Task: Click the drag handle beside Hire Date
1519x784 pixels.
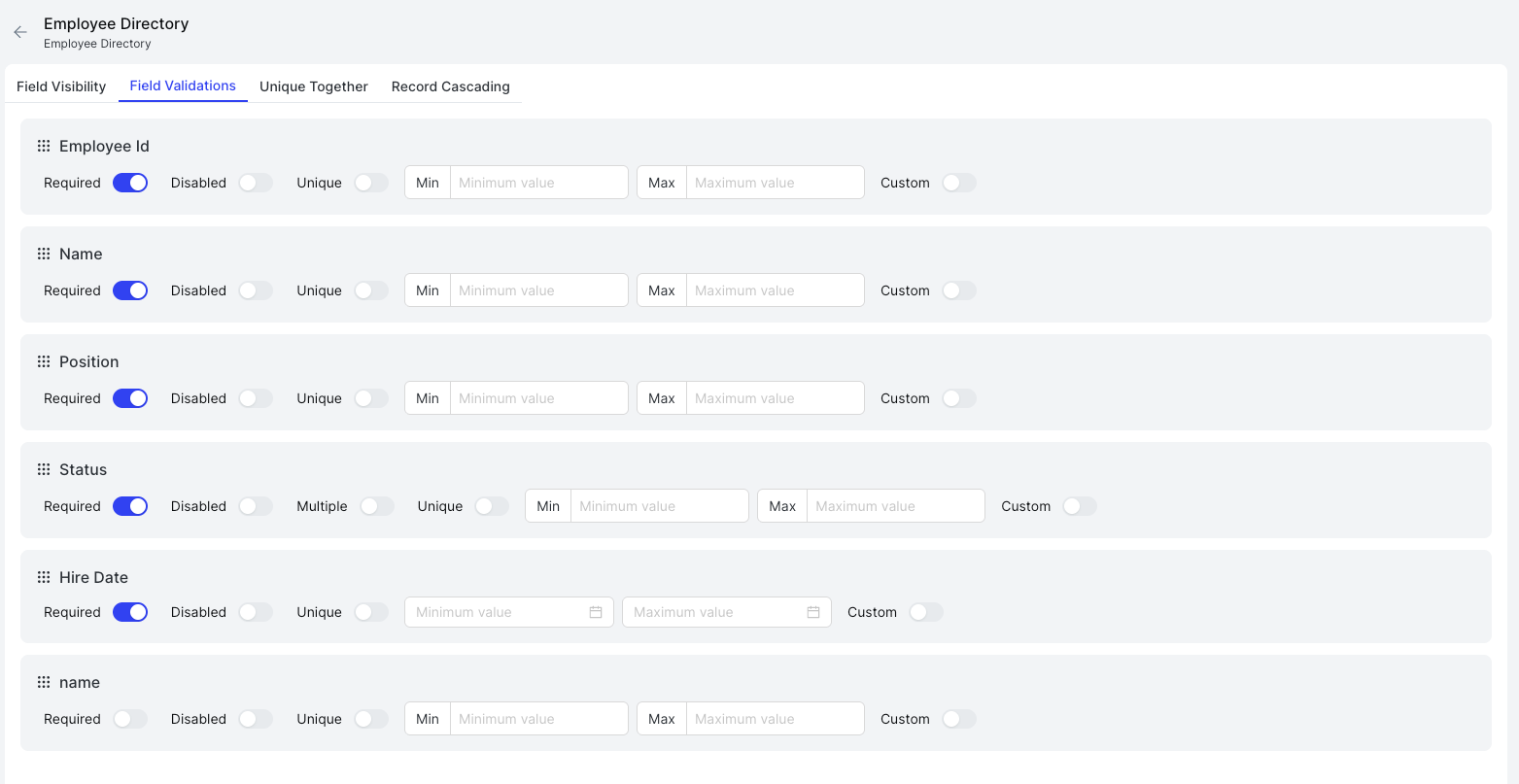Action: [x=44, y=577]
